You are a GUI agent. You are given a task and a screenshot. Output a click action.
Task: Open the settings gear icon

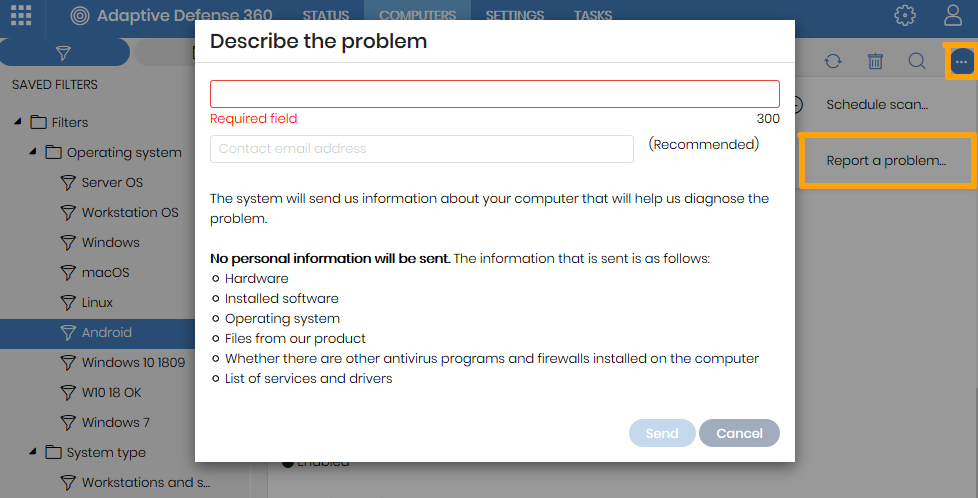[905, 15]
